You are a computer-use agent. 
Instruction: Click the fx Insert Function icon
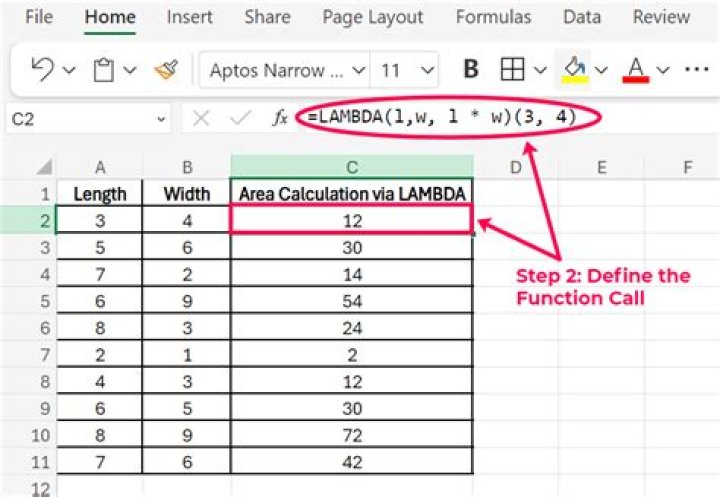click(281, 119)
